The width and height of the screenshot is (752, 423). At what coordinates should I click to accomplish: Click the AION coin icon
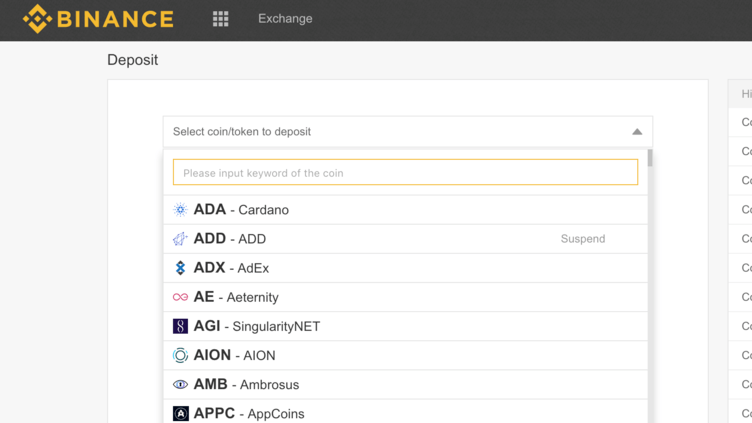click(x=180, y=355)
